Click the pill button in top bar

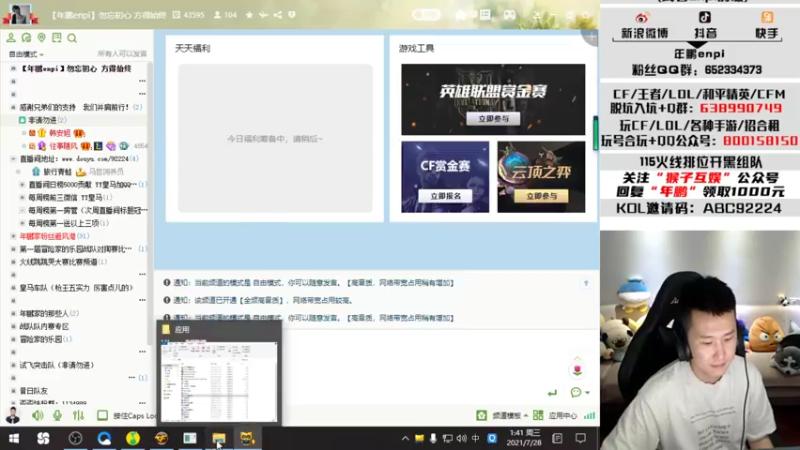[x=426, y=15]
